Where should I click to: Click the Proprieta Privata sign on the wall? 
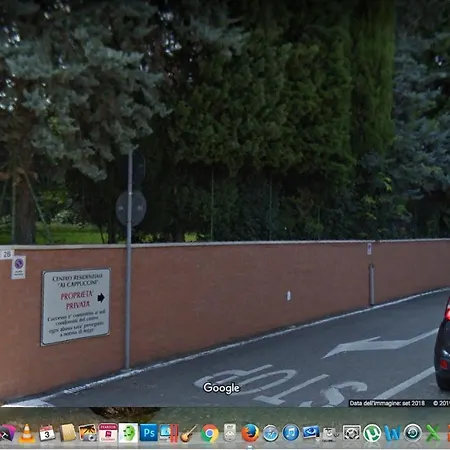click(x=76, y=306)
